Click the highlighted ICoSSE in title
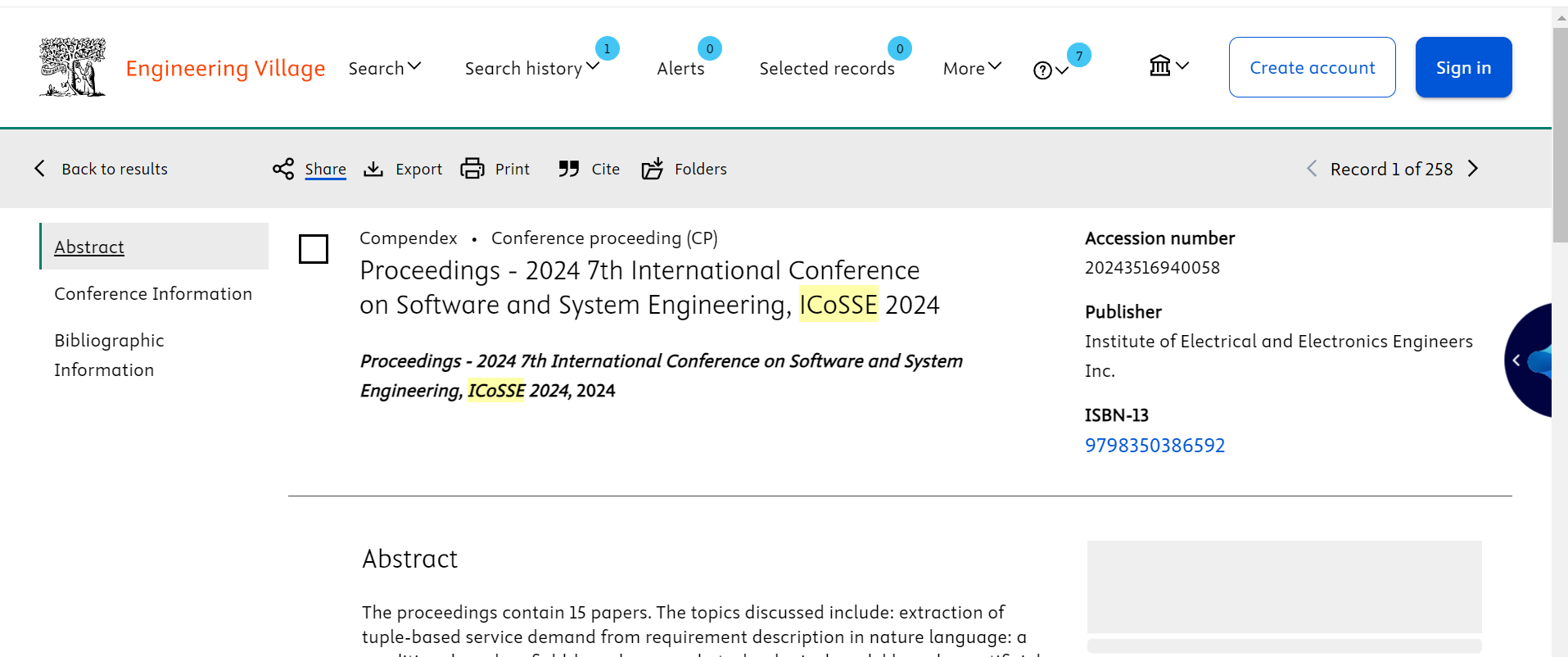 coord(838,305)
